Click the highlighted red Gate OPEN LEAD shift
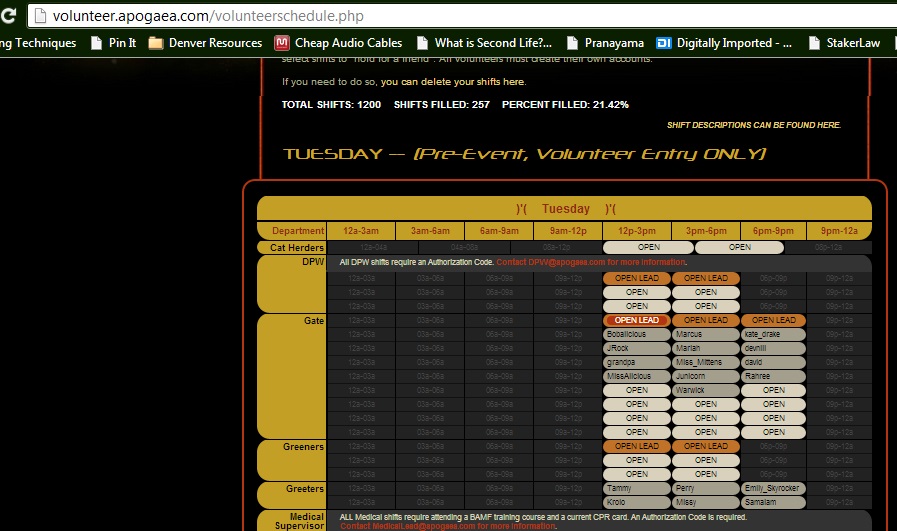Screen dimensions: 897x531 637,320
